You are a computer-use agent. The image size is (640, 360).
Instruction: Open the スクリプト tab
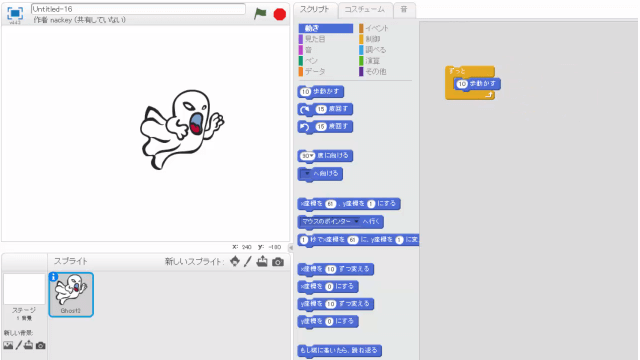(x=315, y=9)
